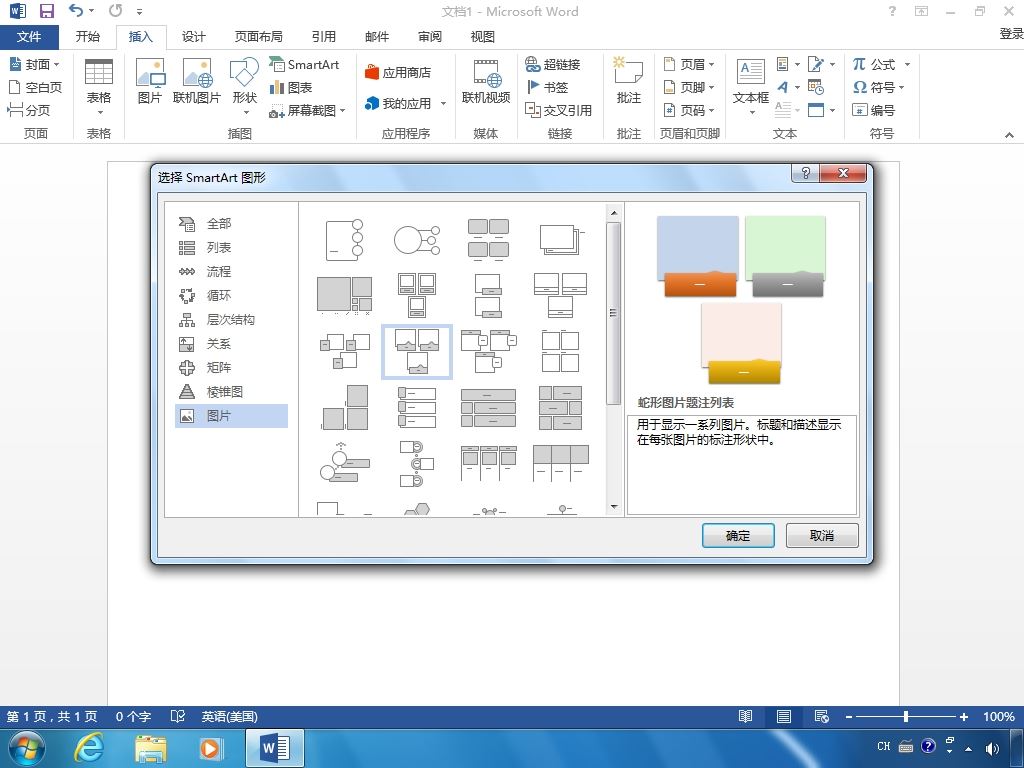Click the 英语(美国) language indicator

click(x=229, y=716)
